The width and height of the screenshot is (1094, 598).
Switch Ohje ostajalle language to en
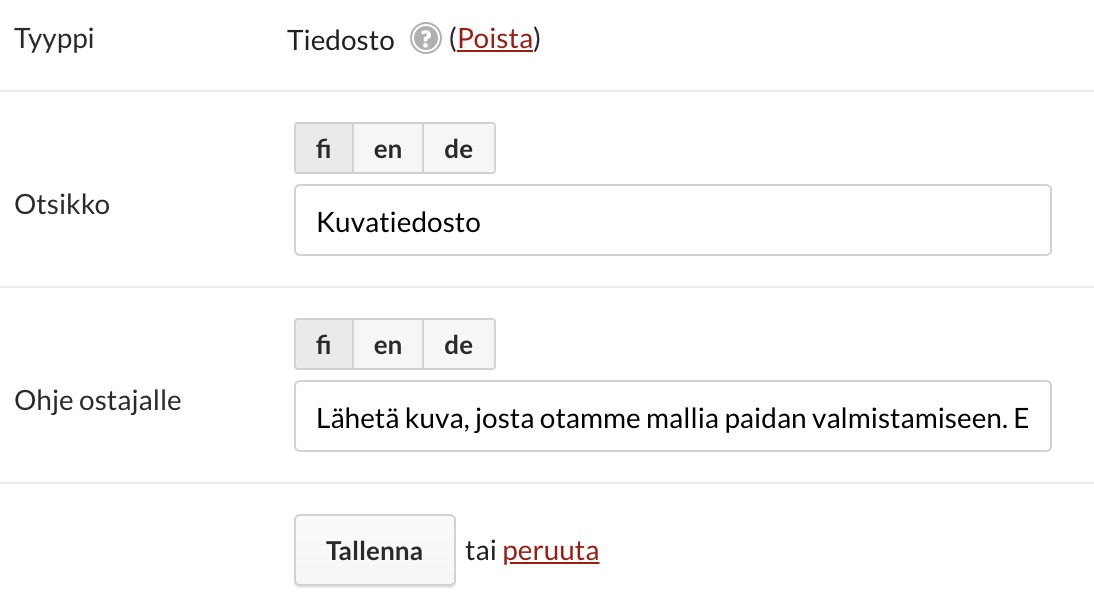(388, 344)
